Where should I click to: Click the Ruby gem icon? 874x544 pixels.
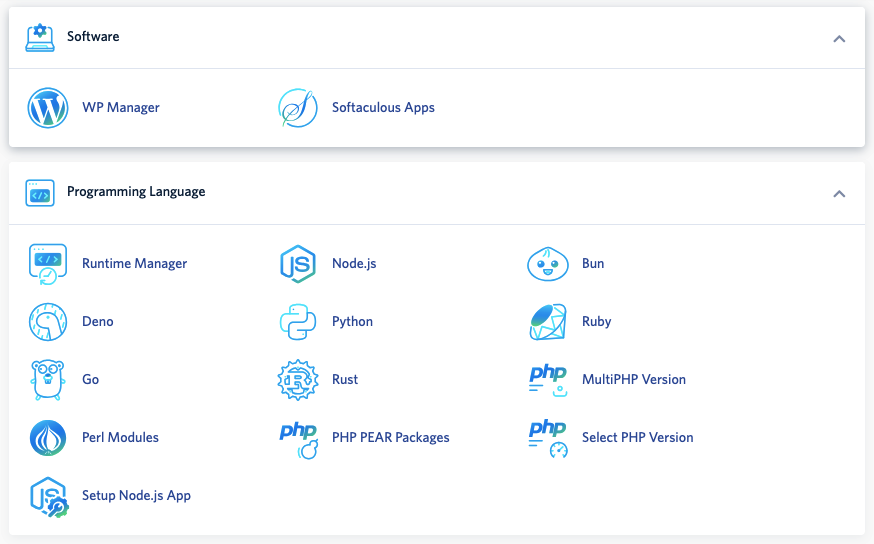[548, 322]
